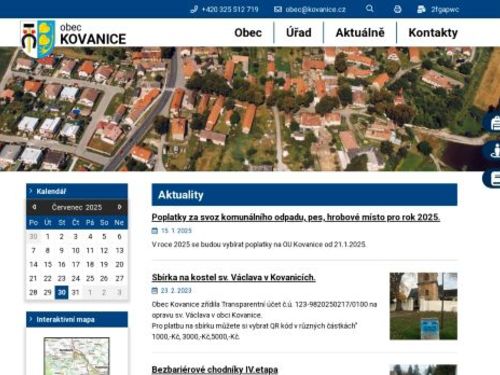Click the data box icon beside 2fgapwc
The height and width of the screenshot is (375, 500).
click(x=421, y=9)
